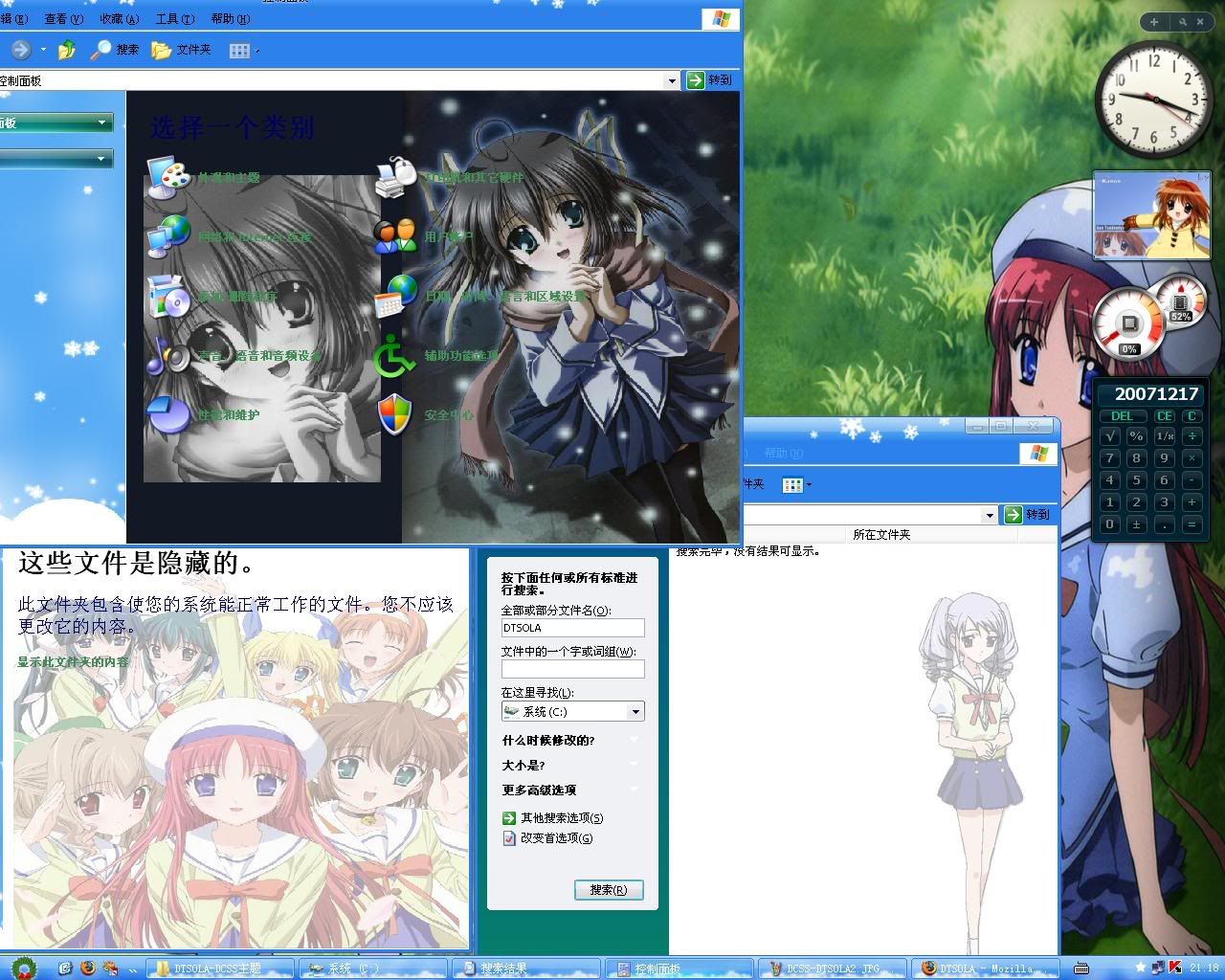The height and width of the screenshot is (980, 1225).
Task: Click the anime slideshow thumbnail gadget
Action: pyautogui.click(x=1152, y=216)
